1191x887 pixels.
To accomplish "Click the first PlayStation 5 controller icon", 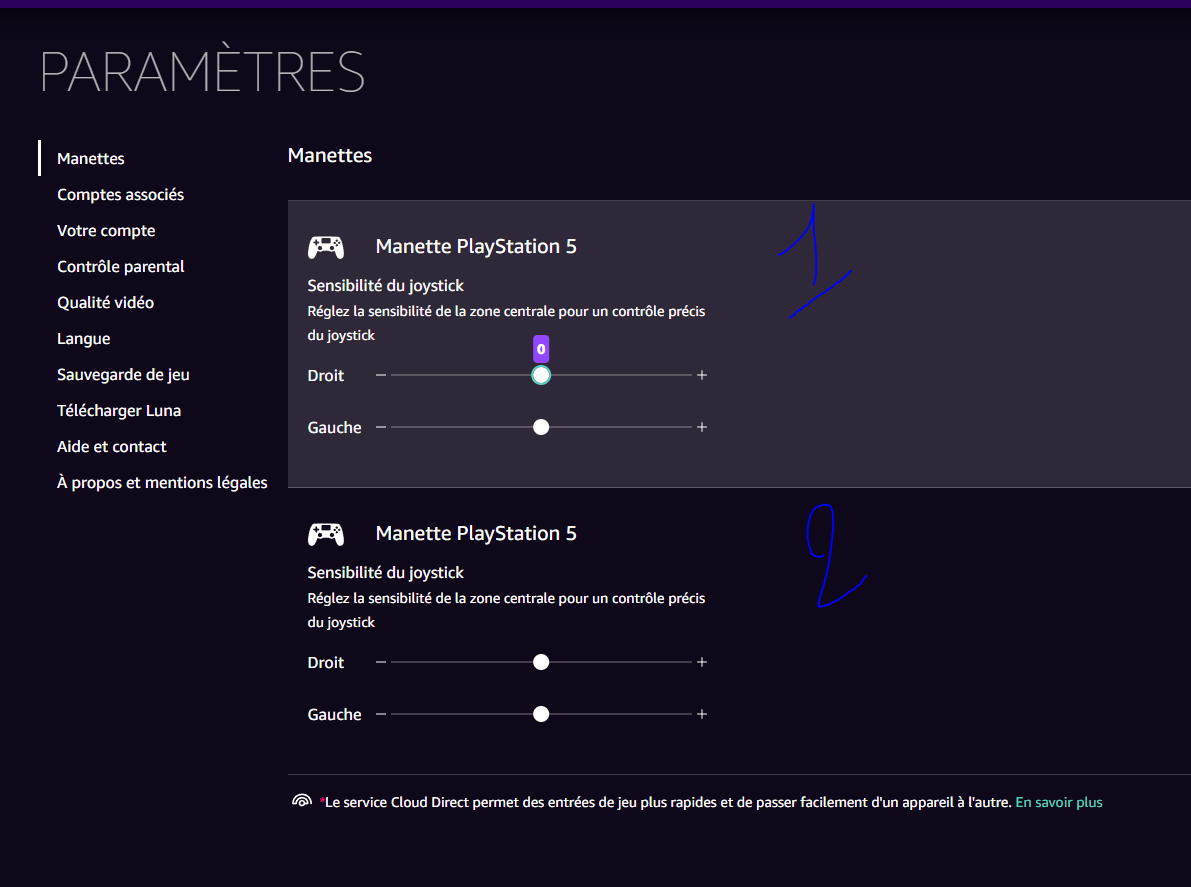I will (x=325, y=247).
